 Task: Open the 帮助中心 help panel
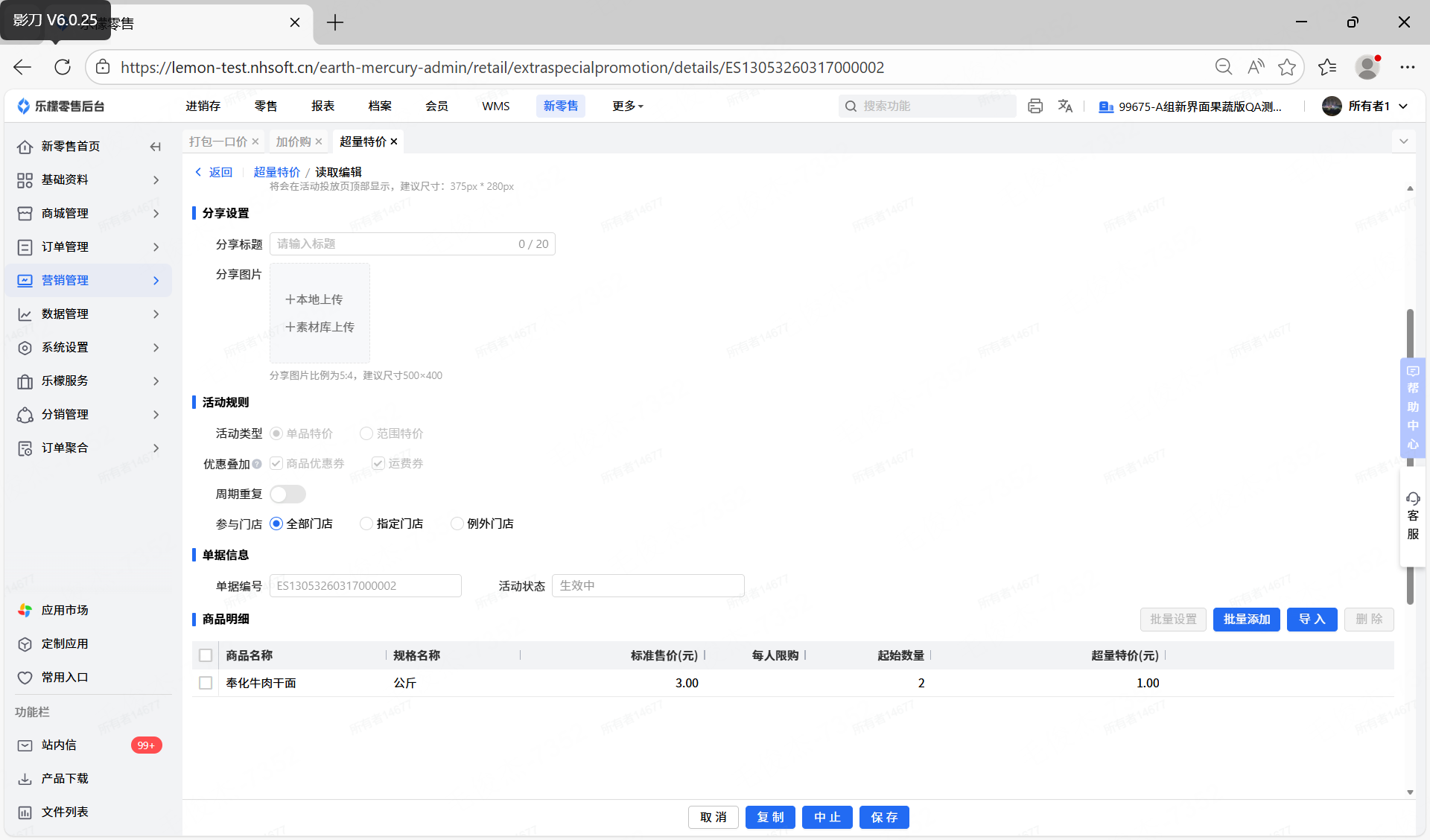pyautogui.click(x=1412, y=407)
